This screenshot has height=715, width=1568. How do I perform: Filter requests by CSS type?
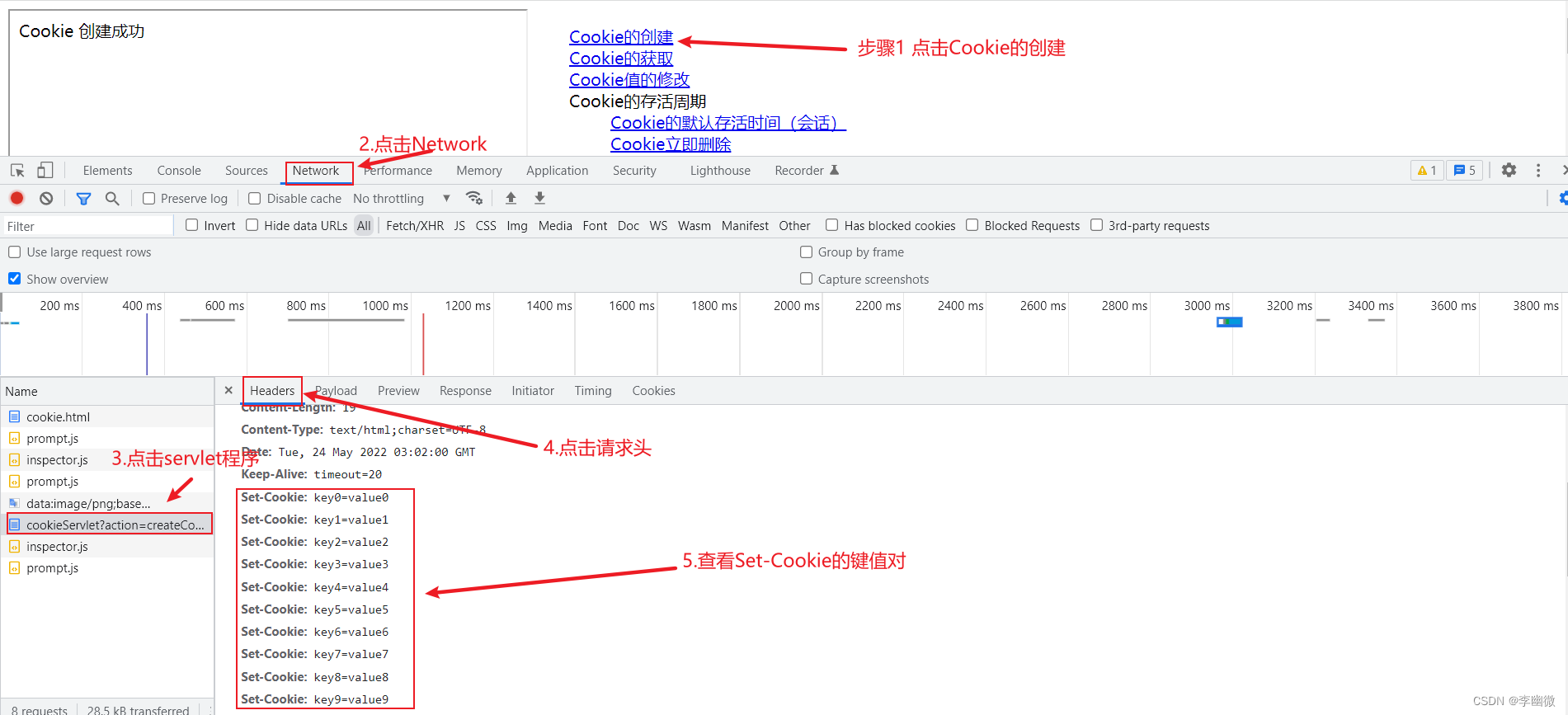[486, 226]
